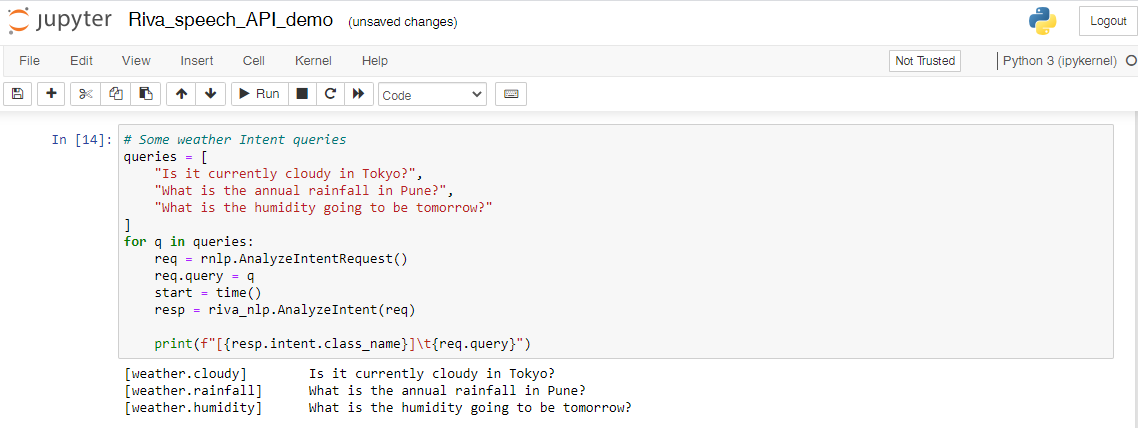Viewport: 1138px width, 428px height.
Task: Open the Edit menu
Action: (x=81, y=61)
